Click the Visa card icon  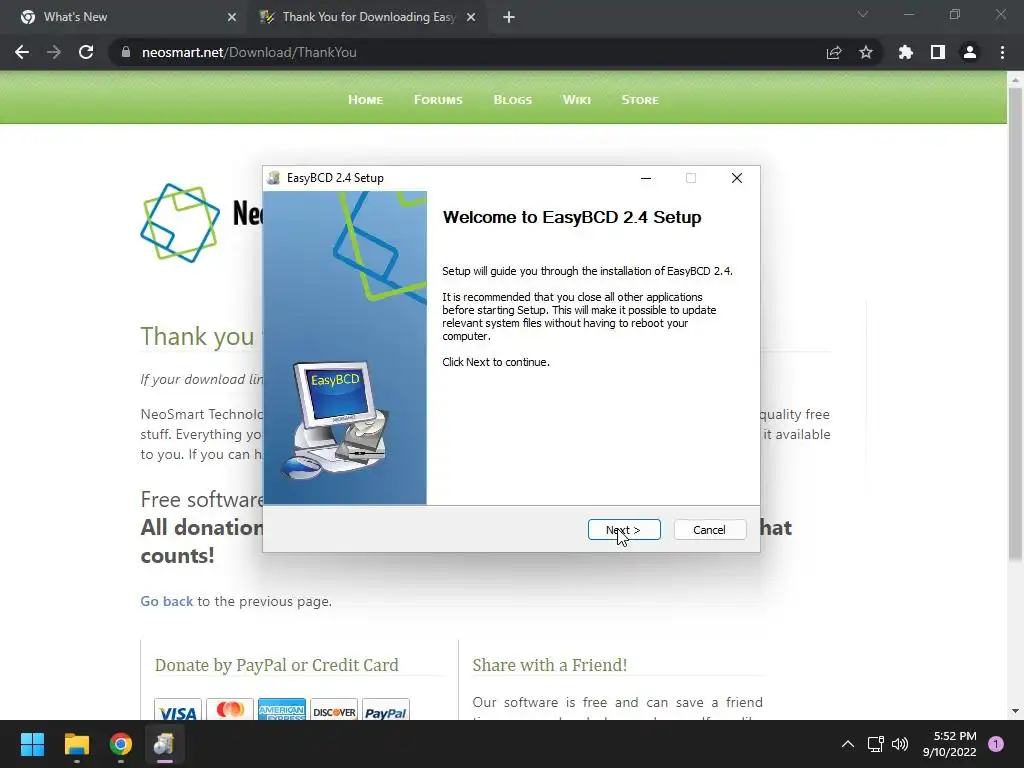[178, 710]
